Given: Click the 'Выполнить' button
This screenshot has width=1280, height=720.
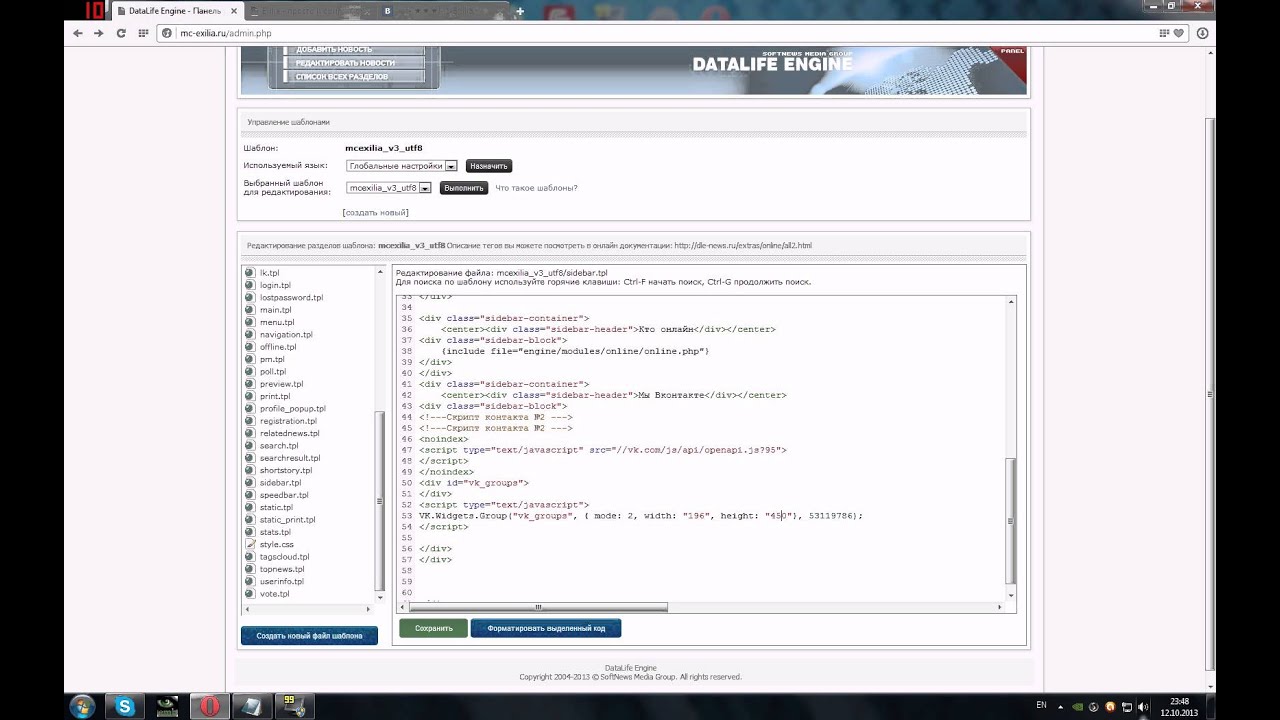Looking at the screenshot, I should point(463,188).
